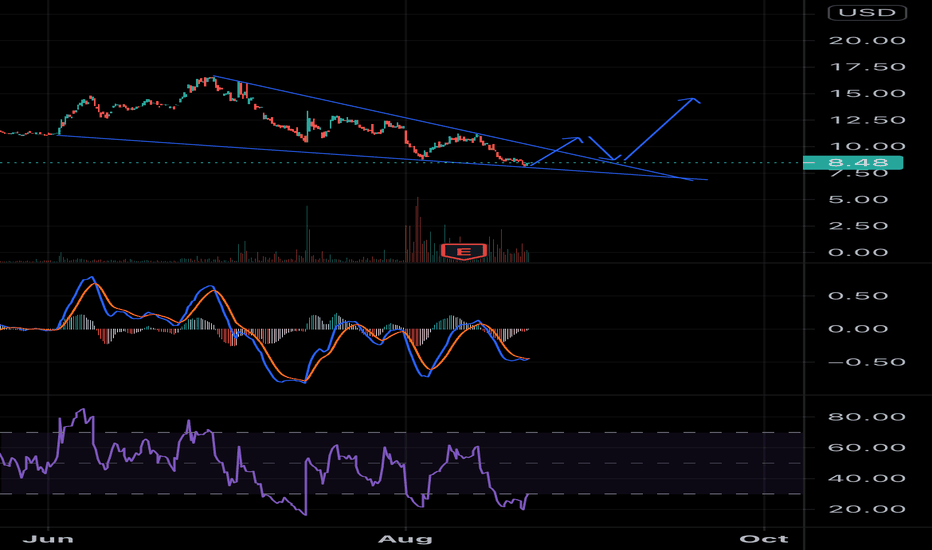The height and width of the screenshot is (550, 932).
Task: Click the 20.00 price axis label
Action: 867,40
